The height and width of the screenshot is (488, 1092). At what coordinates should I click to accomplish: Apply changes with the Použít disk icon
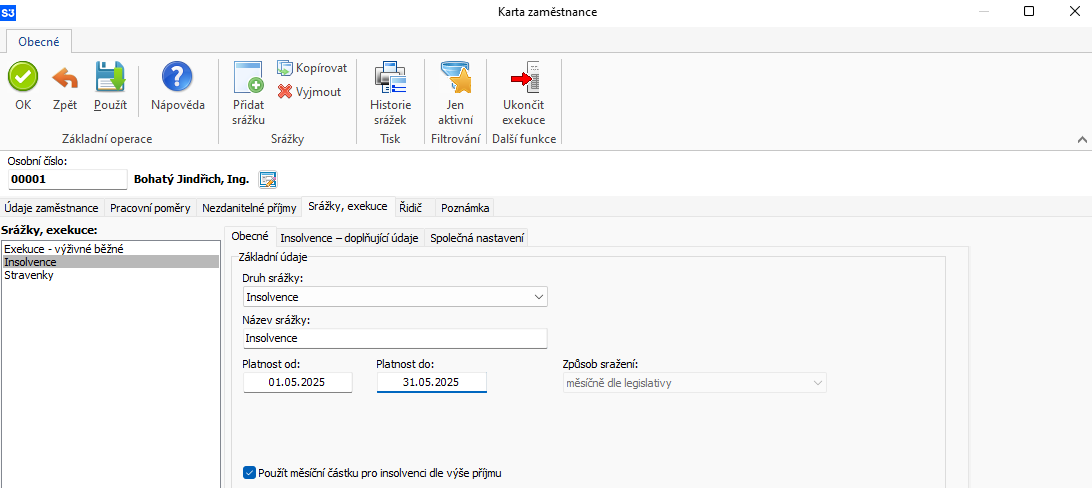click(110, 77)
